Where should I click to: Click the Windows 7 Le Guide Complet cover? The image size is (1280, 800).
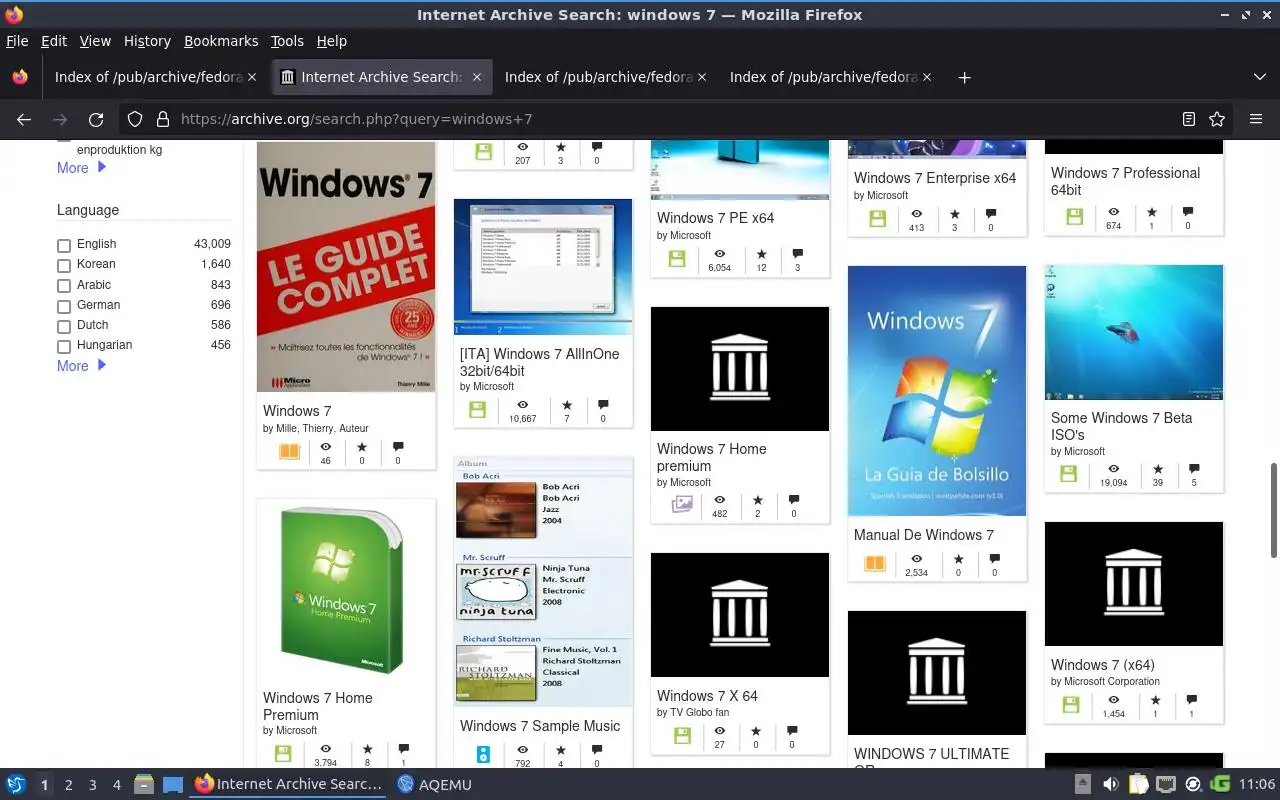346,267
